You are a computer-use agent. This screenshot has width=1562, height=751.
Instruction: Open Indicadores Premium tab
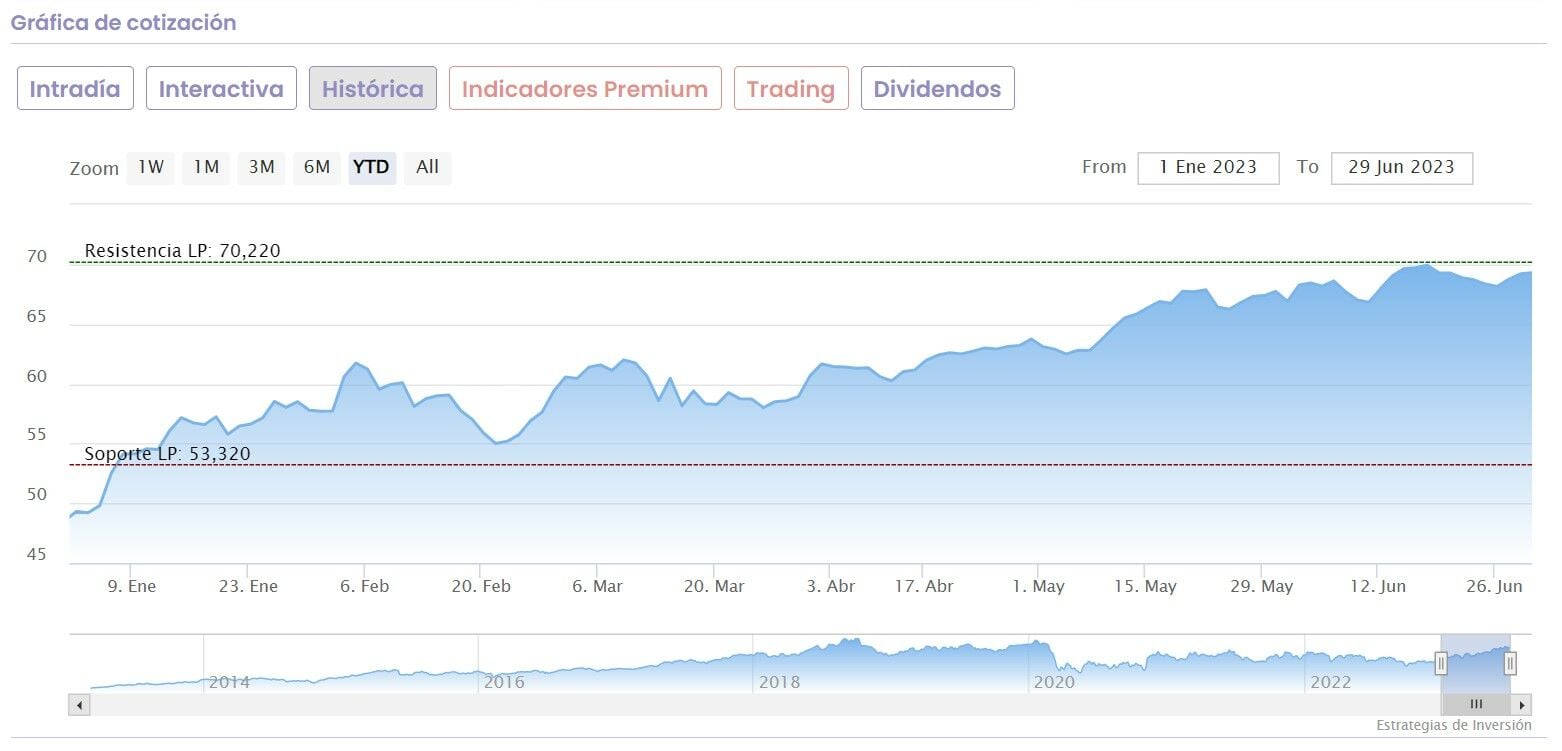coord(585,89)
